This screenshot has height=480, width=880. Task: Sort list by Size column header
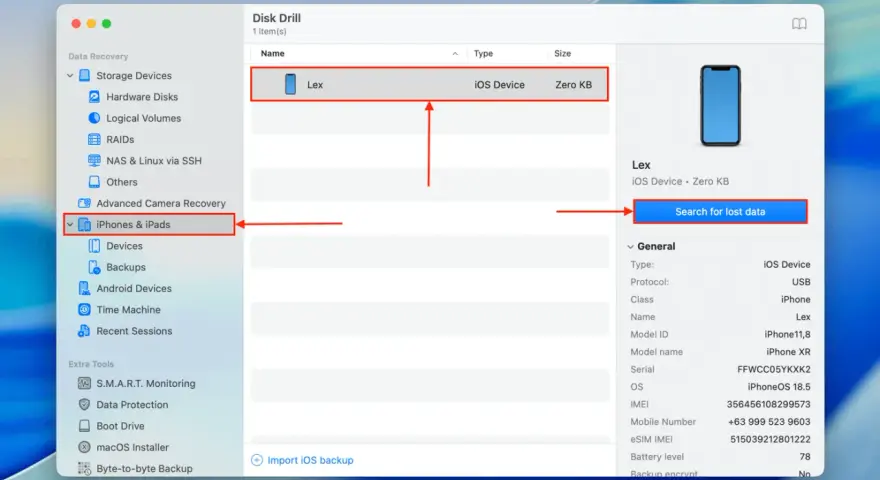point(562,54)
